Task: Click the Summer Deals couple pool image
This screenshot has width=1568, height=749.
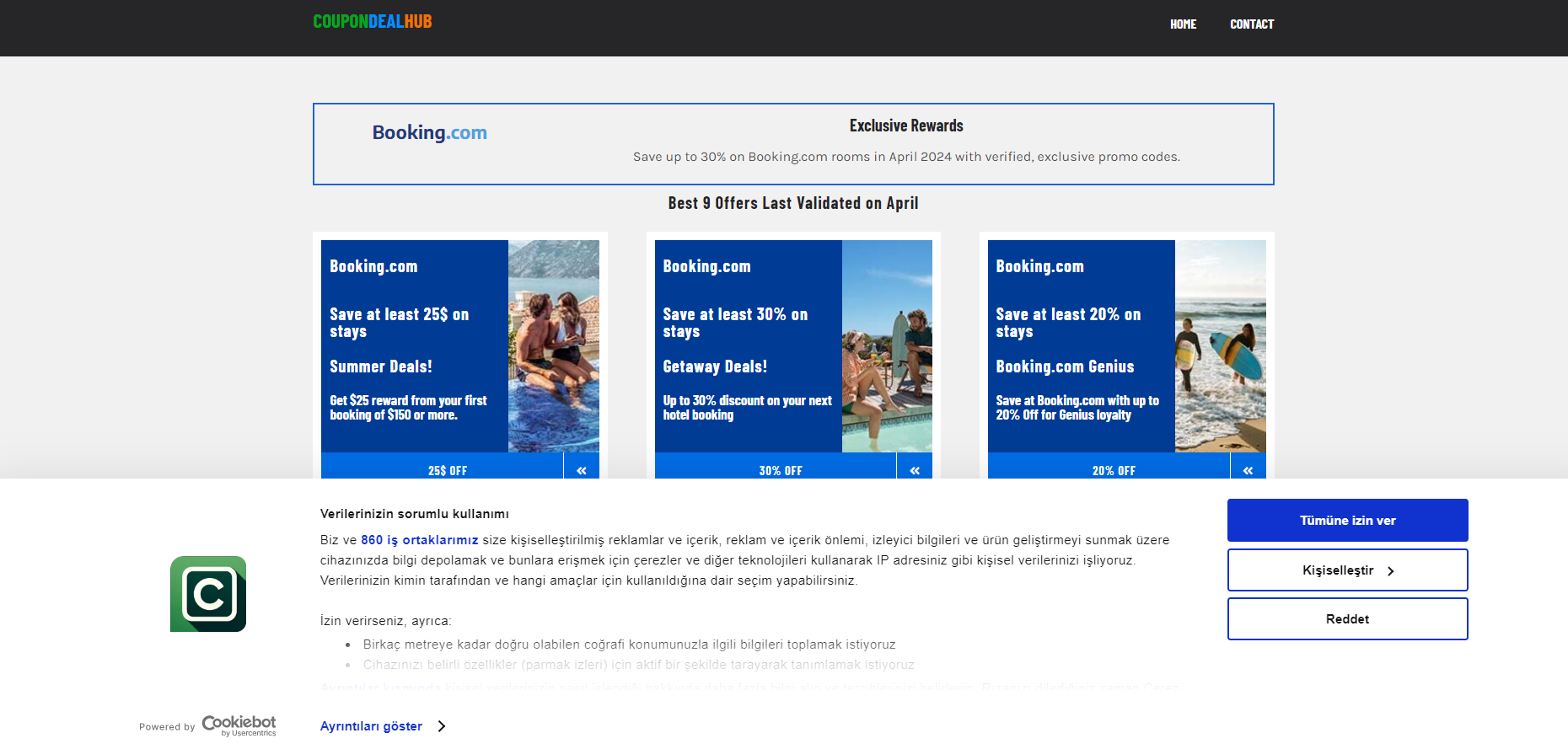Action: [x=554, y=346]
